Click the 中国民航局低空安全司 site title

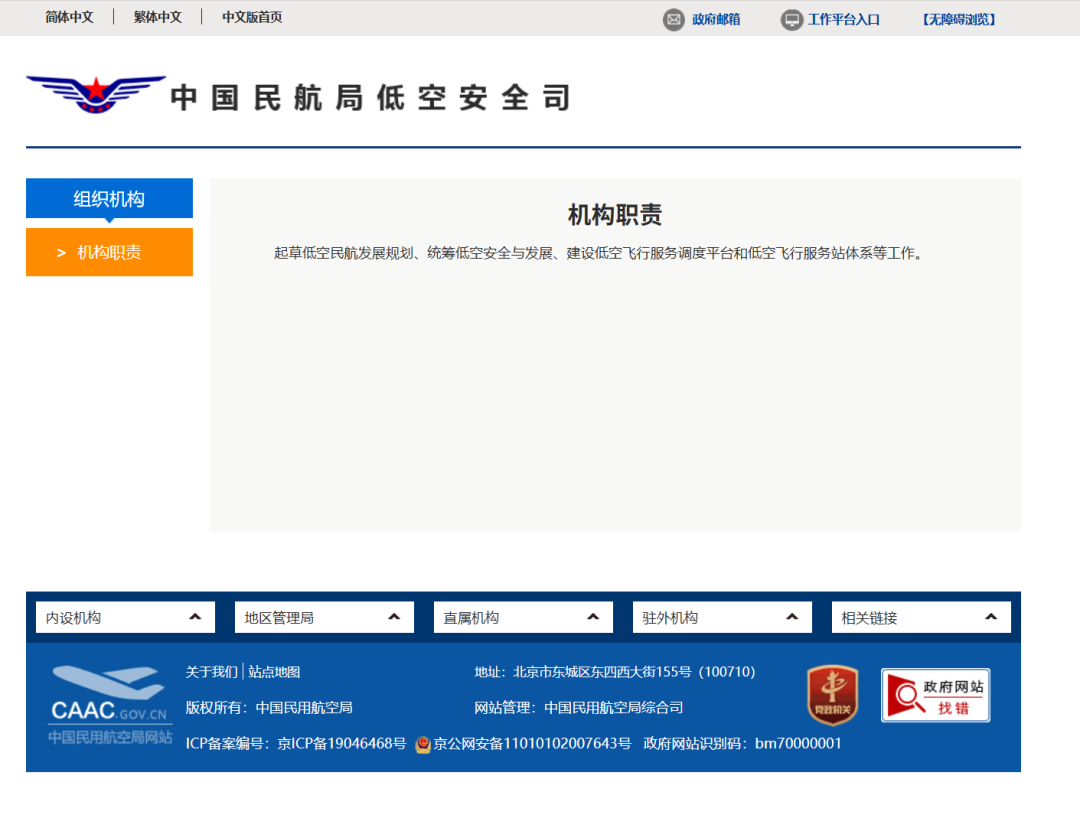tap(371, 97)
